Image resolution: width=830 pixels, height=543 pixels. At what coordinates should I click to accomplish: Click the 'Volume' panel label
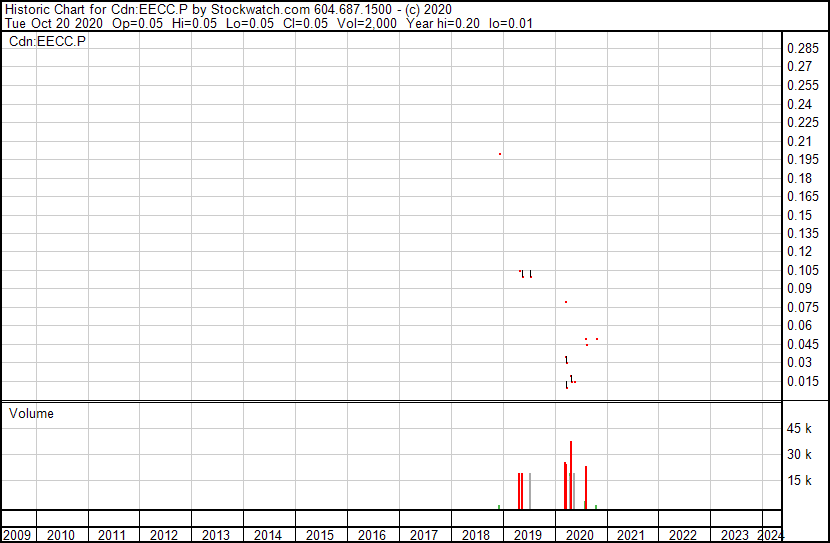pos(31,413)
